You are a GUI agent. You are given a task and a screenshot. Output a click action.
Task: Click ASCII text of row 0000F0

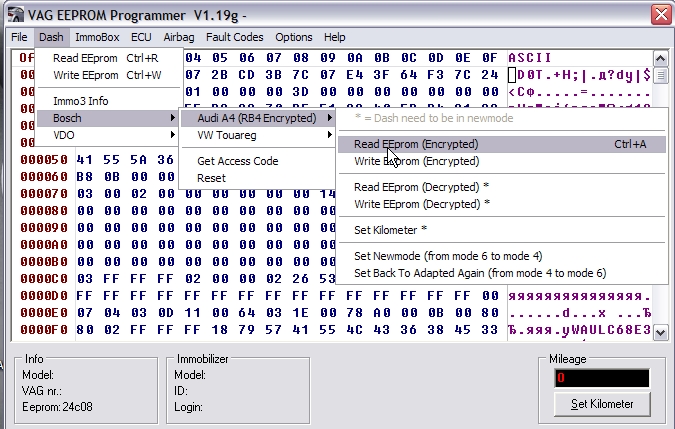[579, 330]
